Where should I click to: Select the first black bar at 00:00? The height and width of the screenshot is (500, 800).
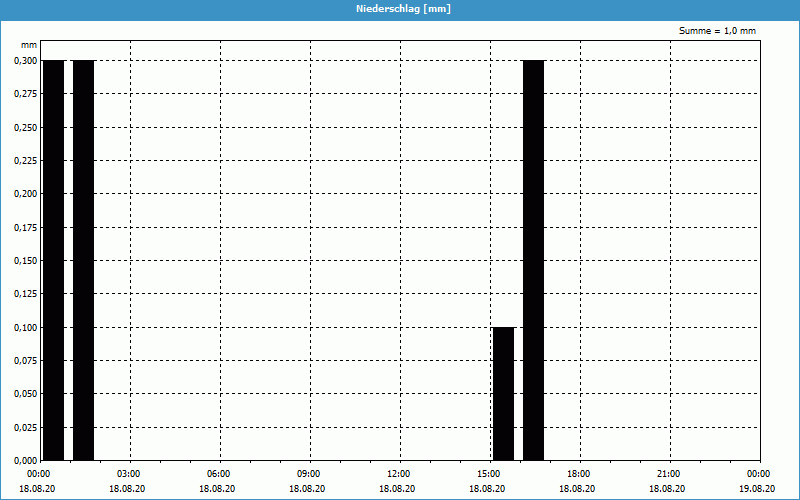coord(53,260)
